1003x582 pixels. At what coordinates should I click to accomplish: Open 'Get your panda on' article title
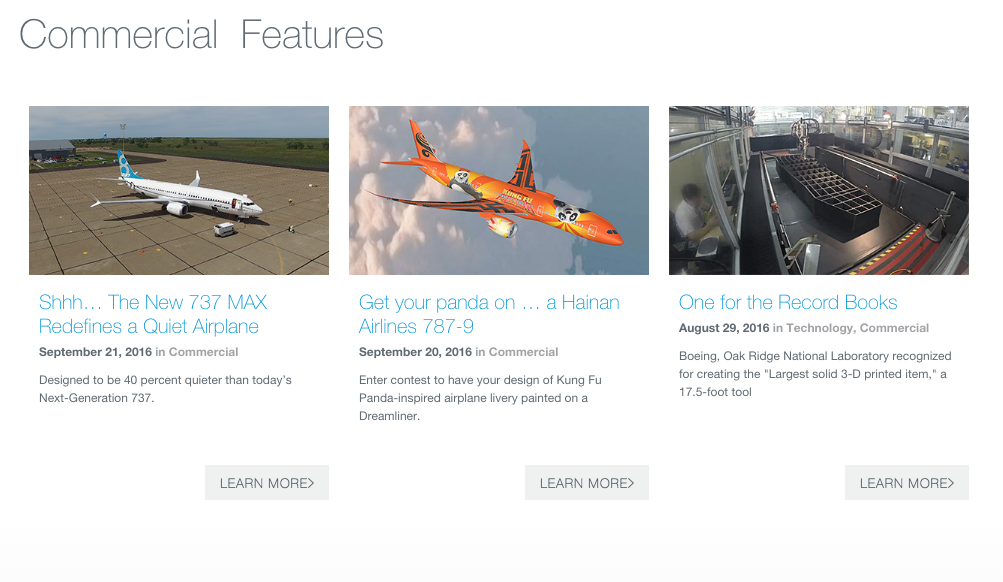[x=489, y=314]
